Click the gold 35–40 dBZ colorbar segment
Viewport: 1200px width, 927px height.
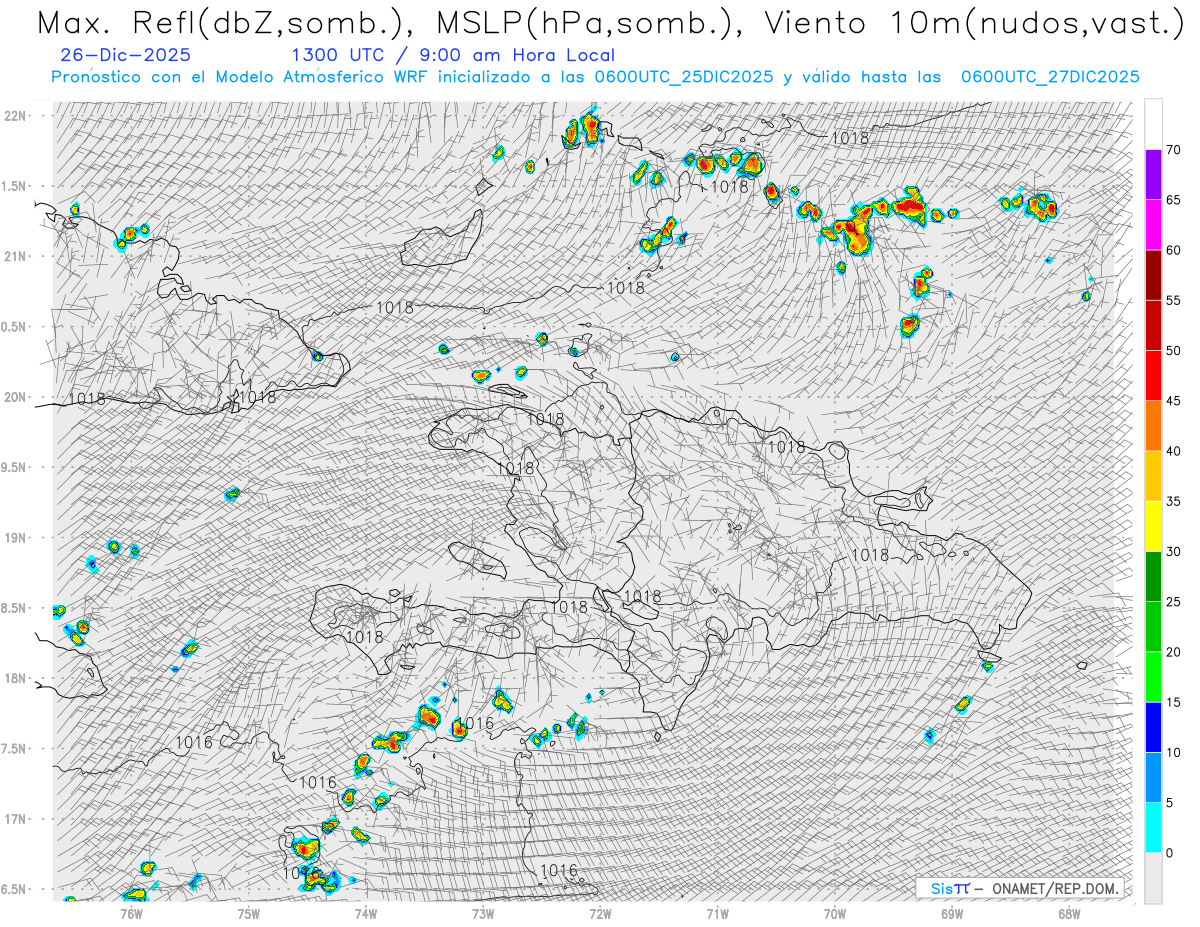click(x=1153, y=476)
